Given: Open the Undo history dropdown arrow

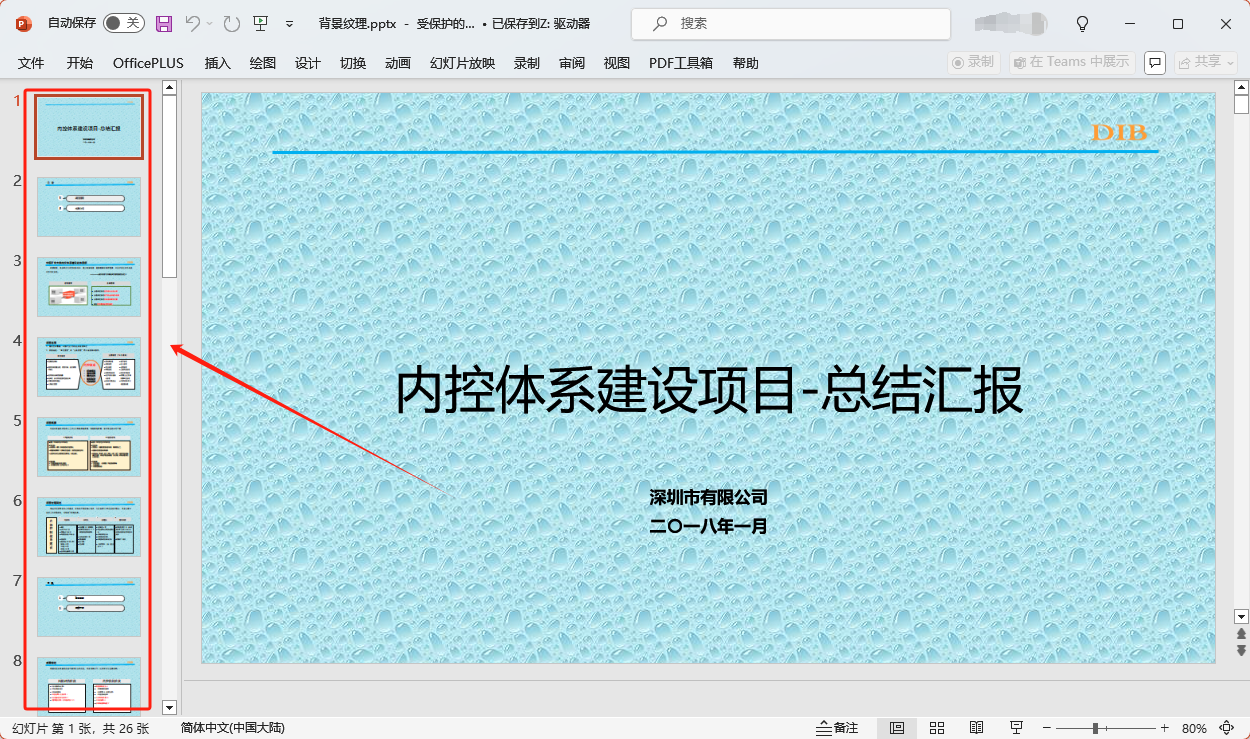Looking at the screenshot, I should pos(209,23).
